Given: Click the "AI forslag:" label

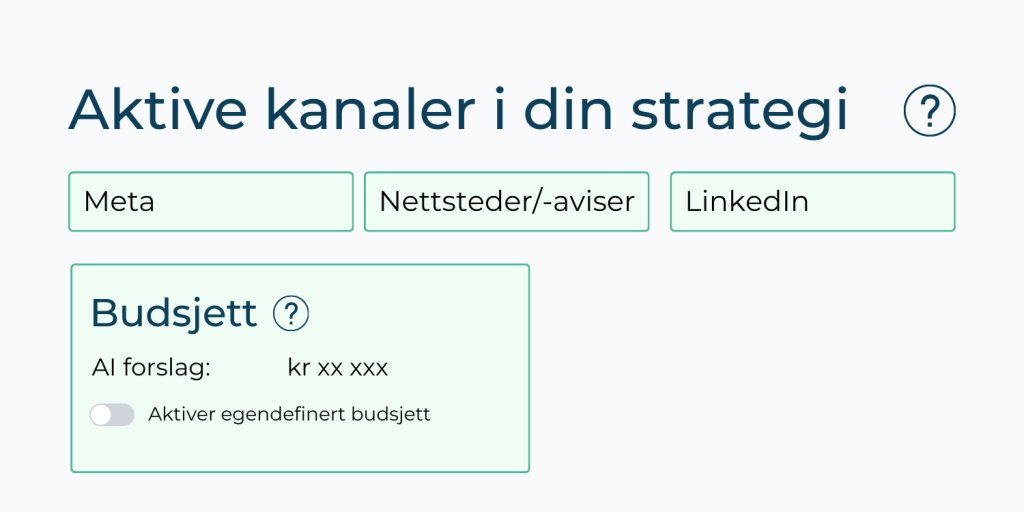Looking at the screenshot, I should coord(151,368).
